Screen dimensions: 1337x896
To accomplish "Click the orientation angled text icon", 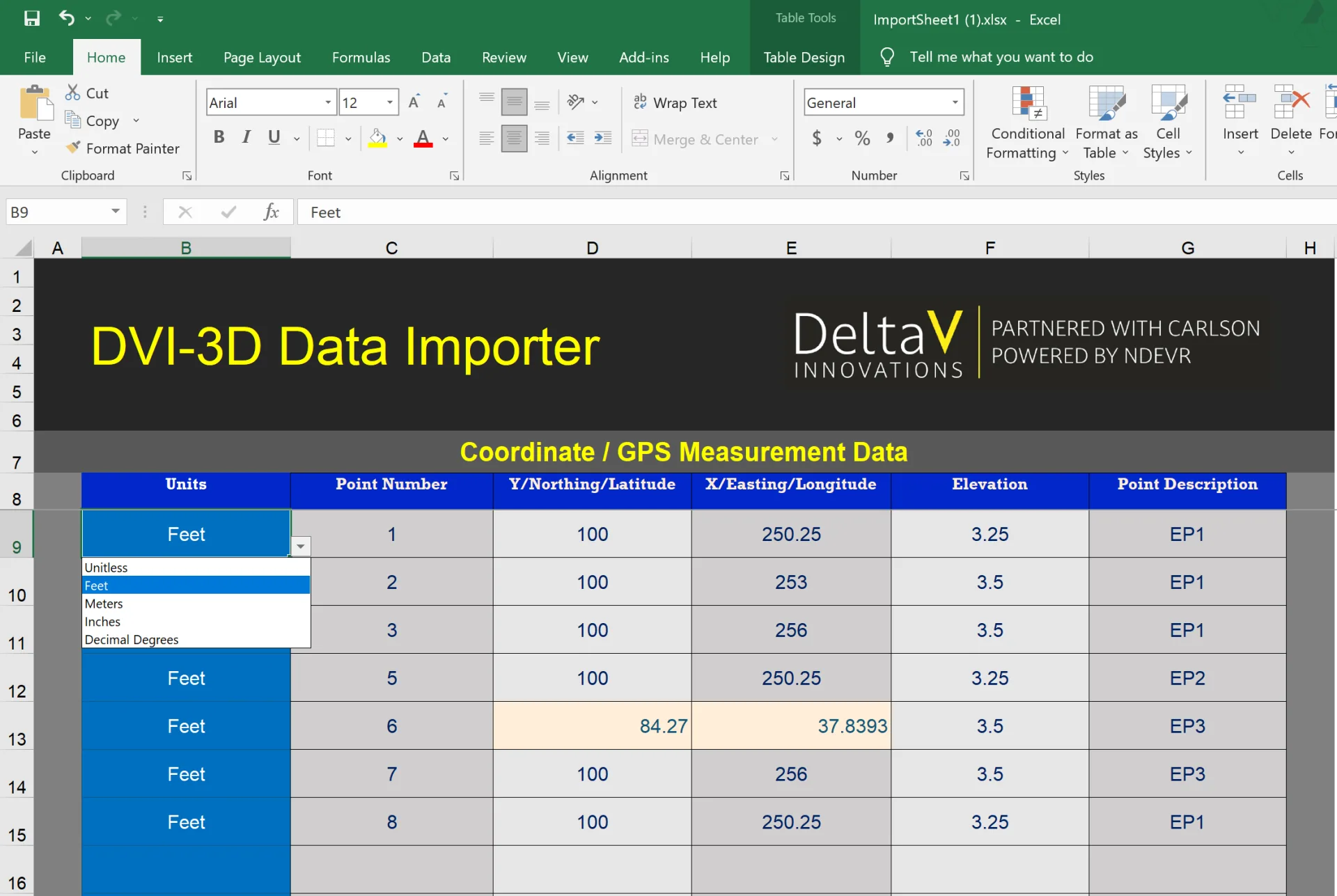I will 576,102.
